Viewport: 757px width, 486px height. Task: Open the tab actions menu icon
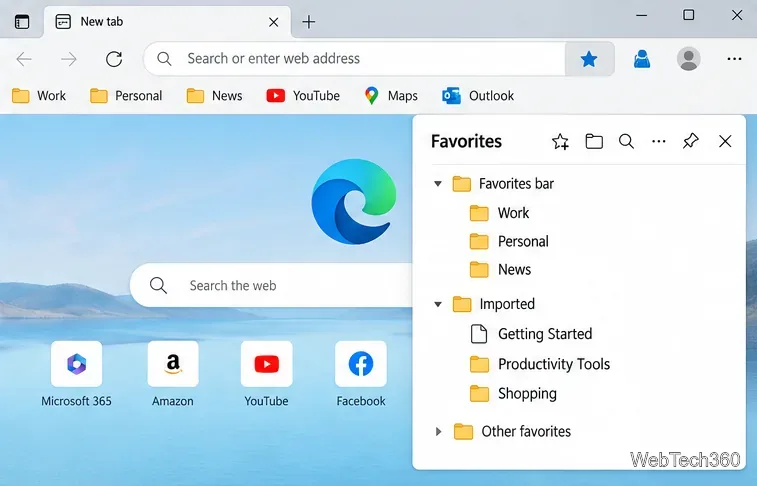[22, 22]
